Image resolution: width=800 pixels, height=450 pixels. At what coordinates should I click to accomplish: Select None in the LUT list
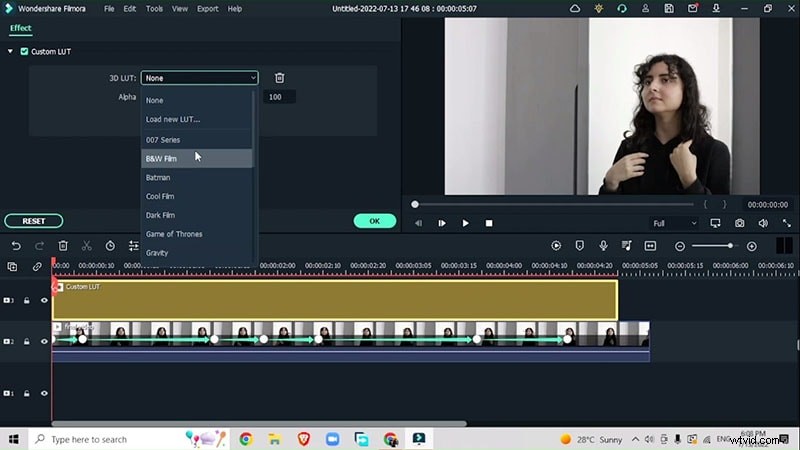(196, 101)
